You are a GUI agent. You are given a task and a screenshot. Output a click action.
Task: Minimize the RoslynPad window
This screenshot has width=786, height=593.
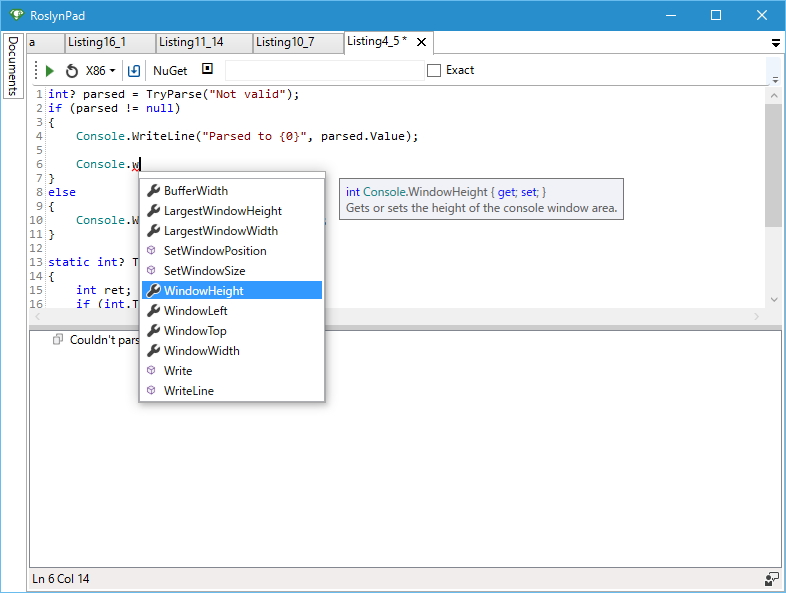point(671,16)
